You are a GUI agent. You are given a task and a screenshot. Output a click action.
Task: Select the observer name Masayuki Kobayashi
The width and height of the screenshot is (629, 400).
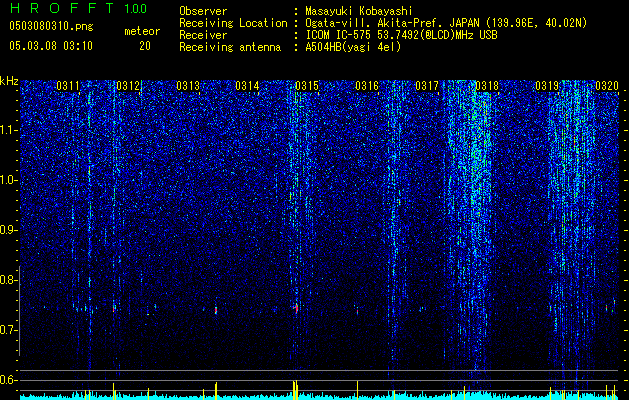[359, 11]
